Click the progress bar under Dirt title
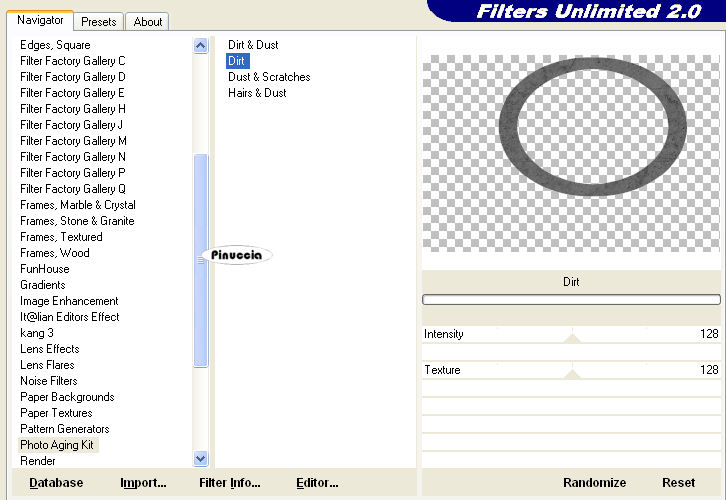 [571, 300]
